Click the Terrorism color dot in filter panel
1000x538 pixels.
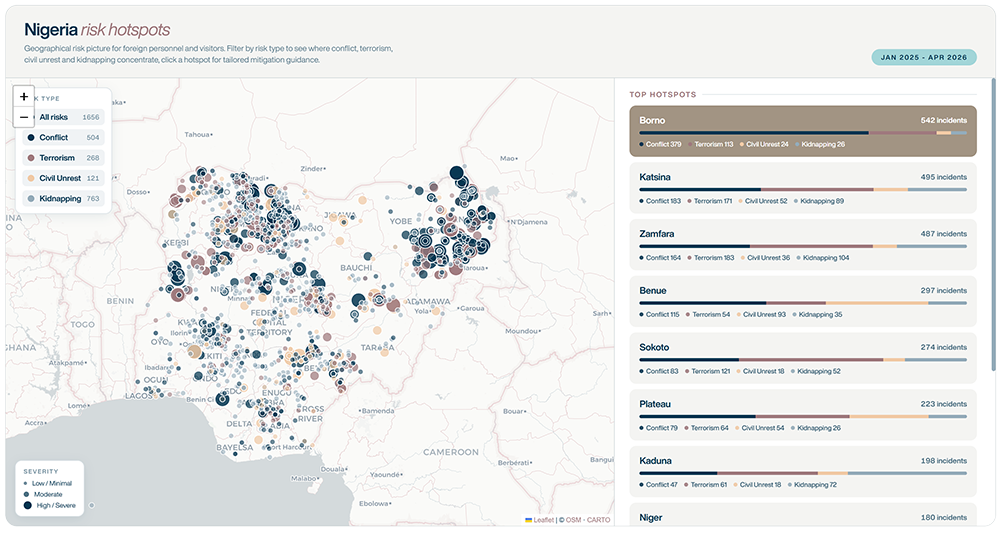(x=31, y=158)
